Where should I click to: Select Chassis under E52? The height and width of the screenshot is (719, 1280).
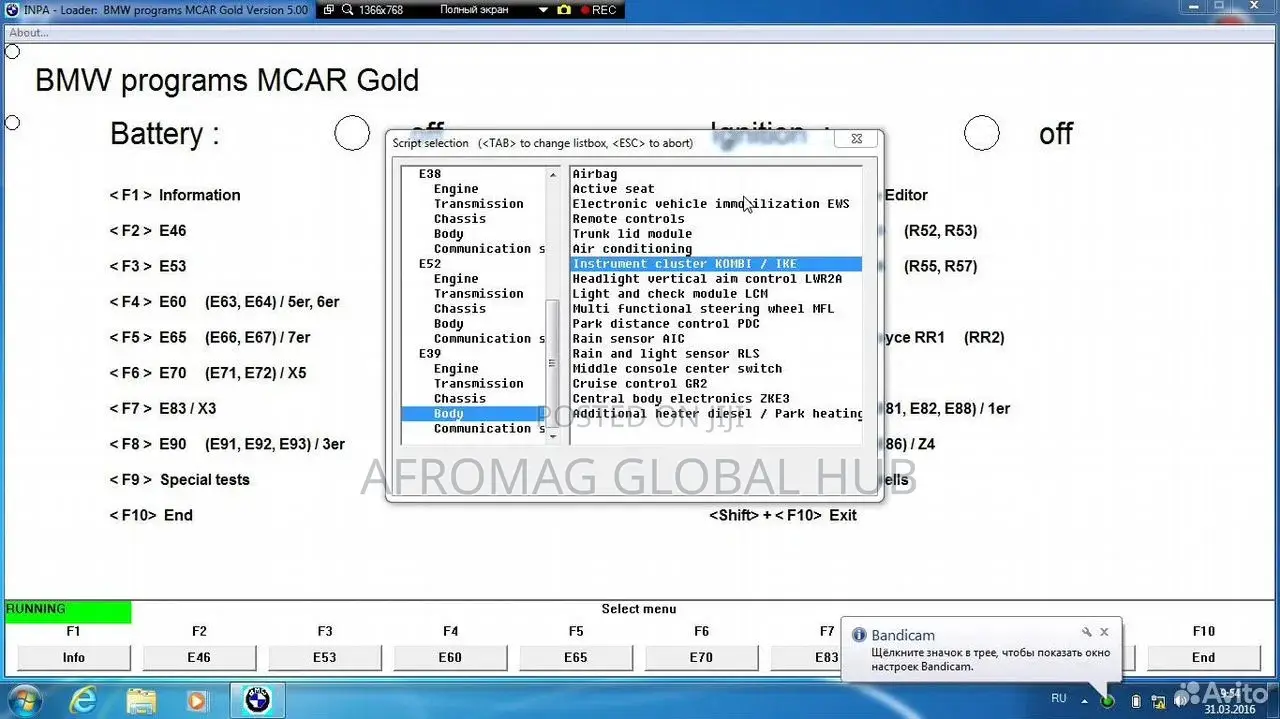tap(460, 309)
